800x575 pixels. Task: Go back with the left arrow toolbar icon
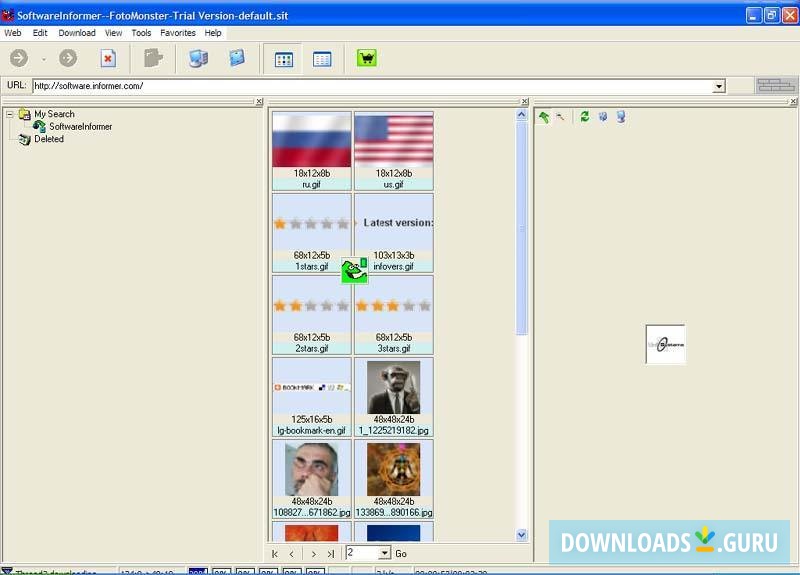pyautogui.click(x=19, y=58)
